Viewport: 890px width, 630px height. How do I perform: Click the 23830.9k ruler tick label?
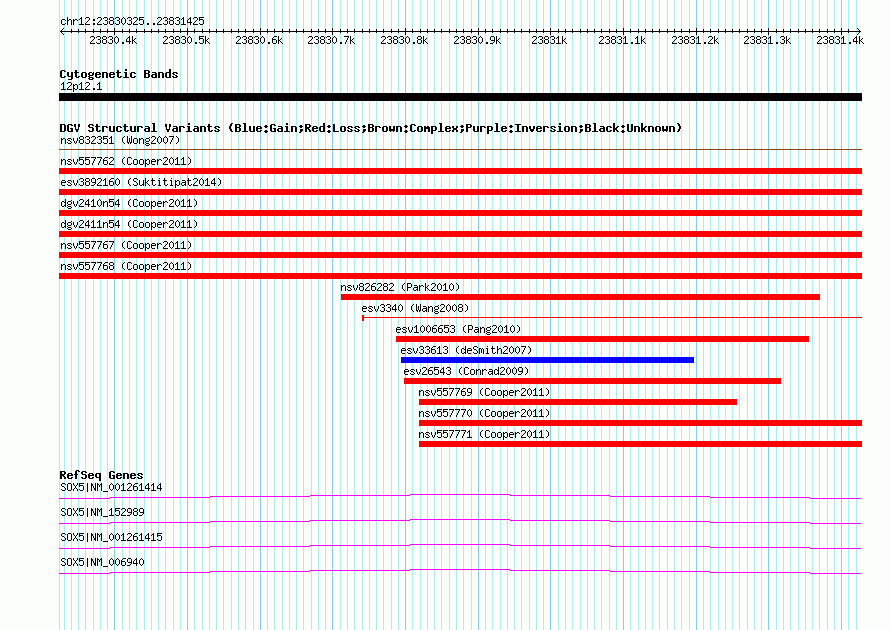pyautogui.click(x=477, y=40)
